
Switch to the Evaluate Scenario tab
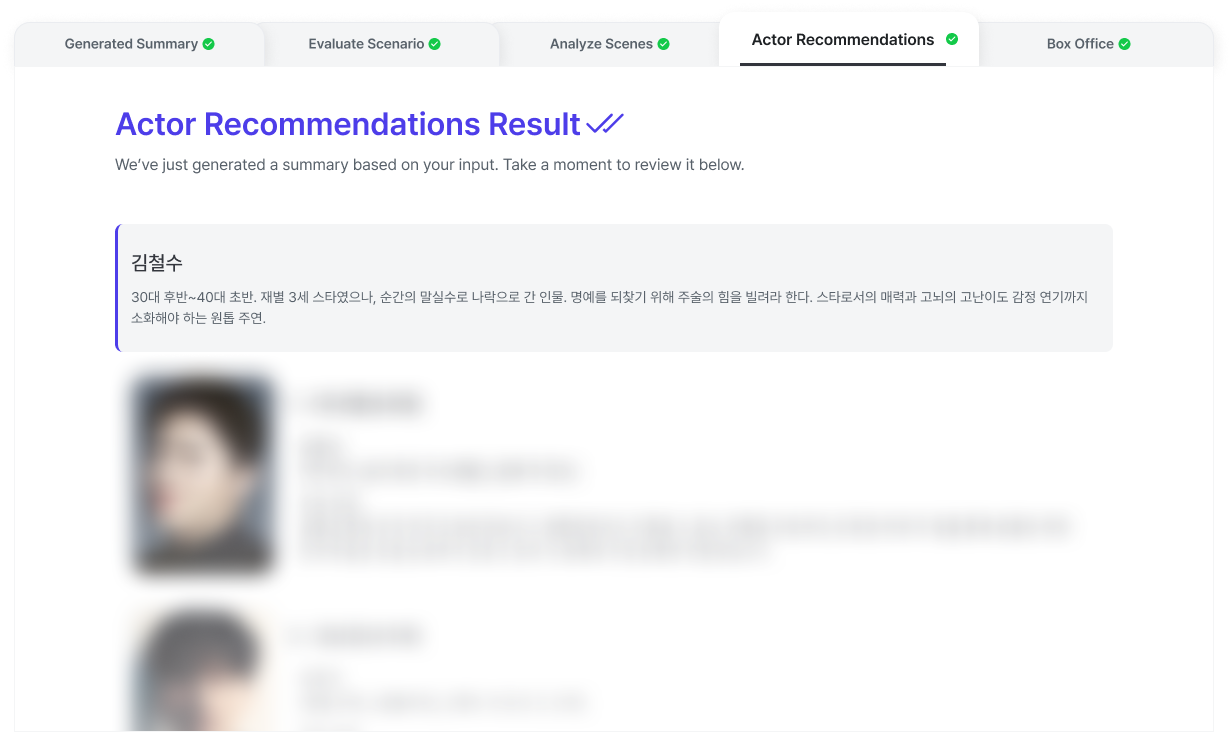click(x=375, y=44)
